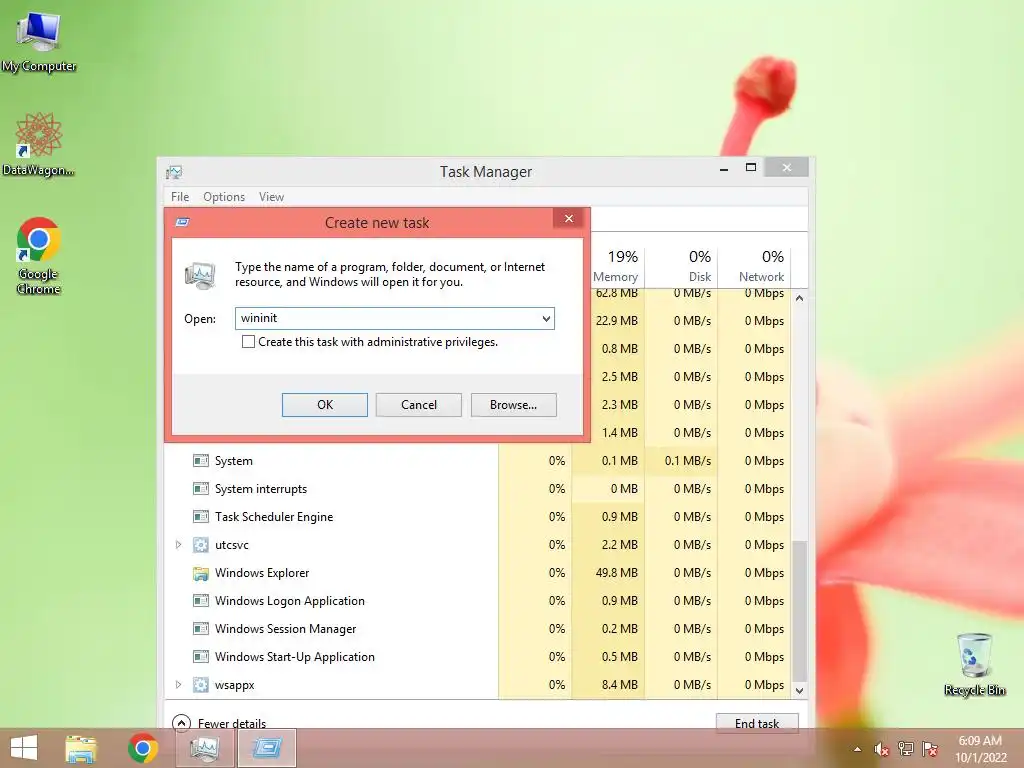Launch Google Chrome from the desktop
Viewport: 1024px width, 768px height.
pyautogui.click(x=39, y=255)
